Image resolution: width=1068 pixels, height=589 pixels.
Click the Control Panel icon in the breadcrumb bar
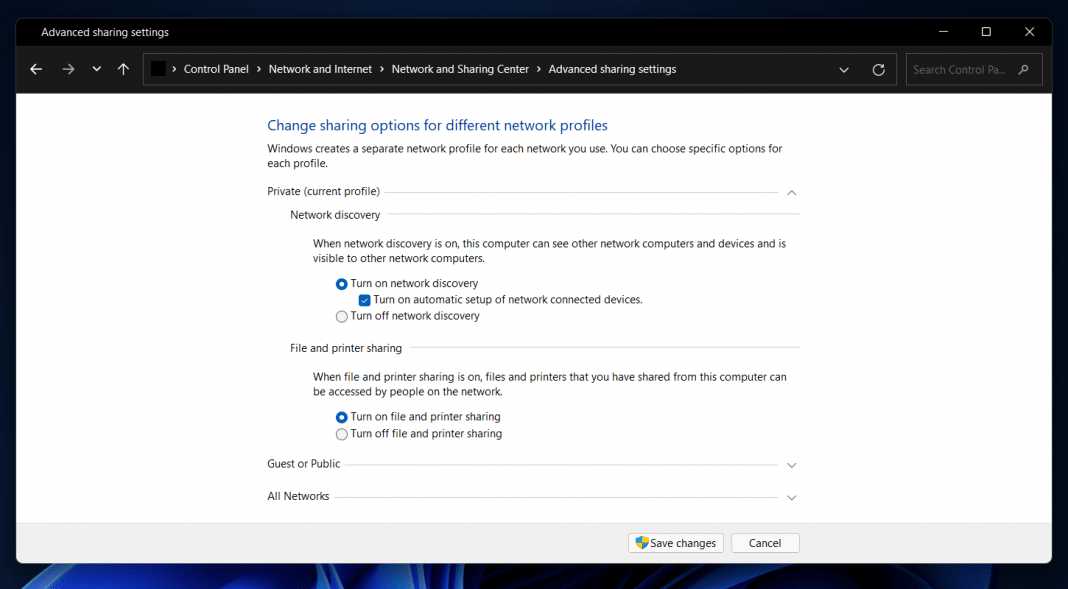160,69
